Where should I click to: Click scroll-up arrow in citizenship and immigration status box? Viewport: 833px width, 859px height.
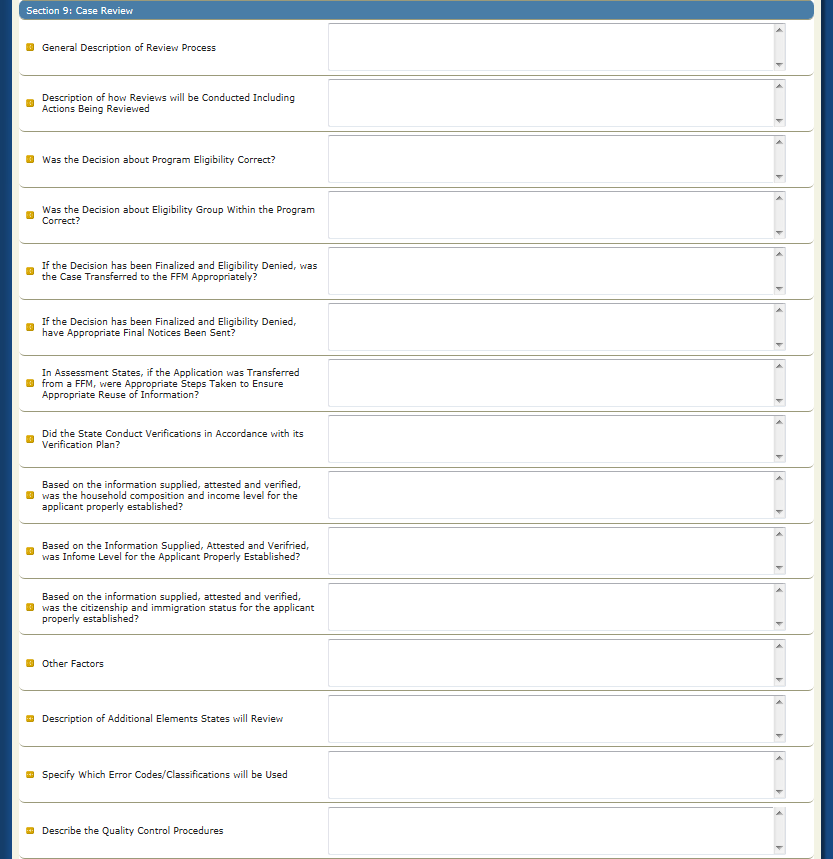[779, 589]
